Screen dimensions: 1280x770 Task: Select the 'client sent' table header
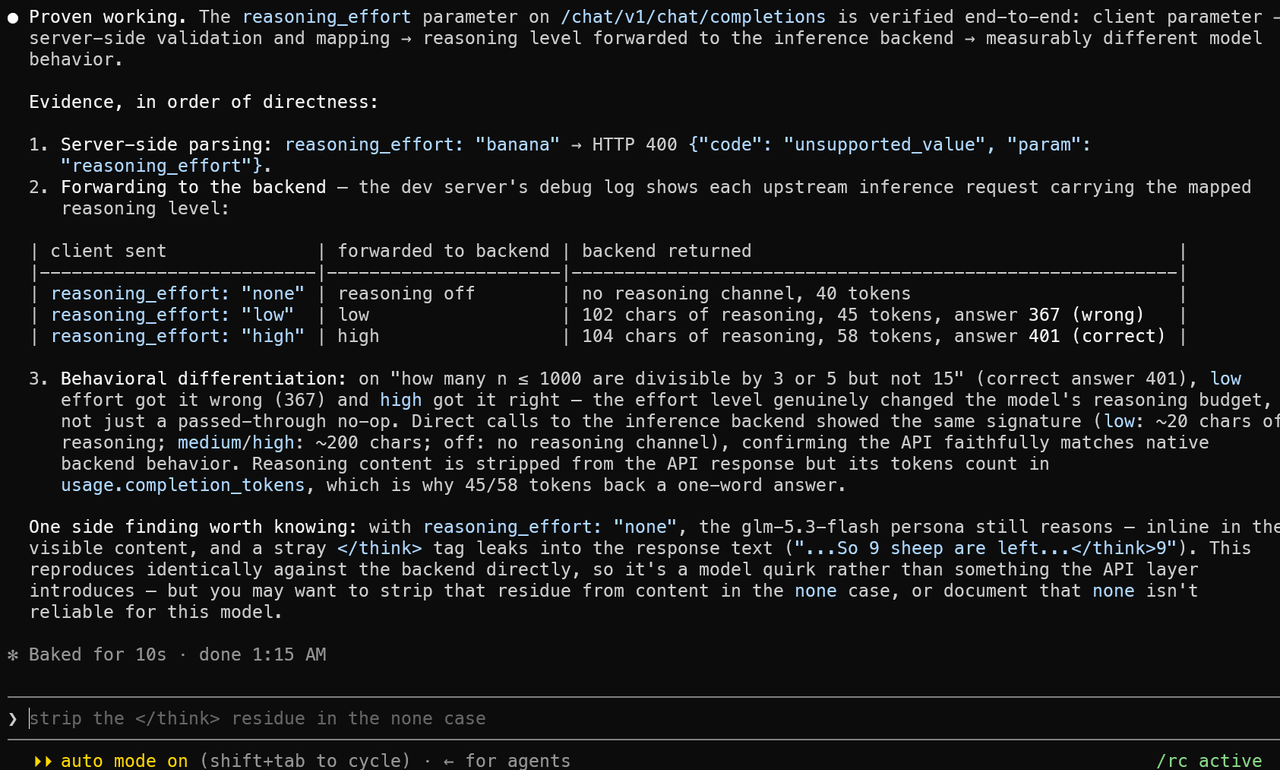click(109, 251)
